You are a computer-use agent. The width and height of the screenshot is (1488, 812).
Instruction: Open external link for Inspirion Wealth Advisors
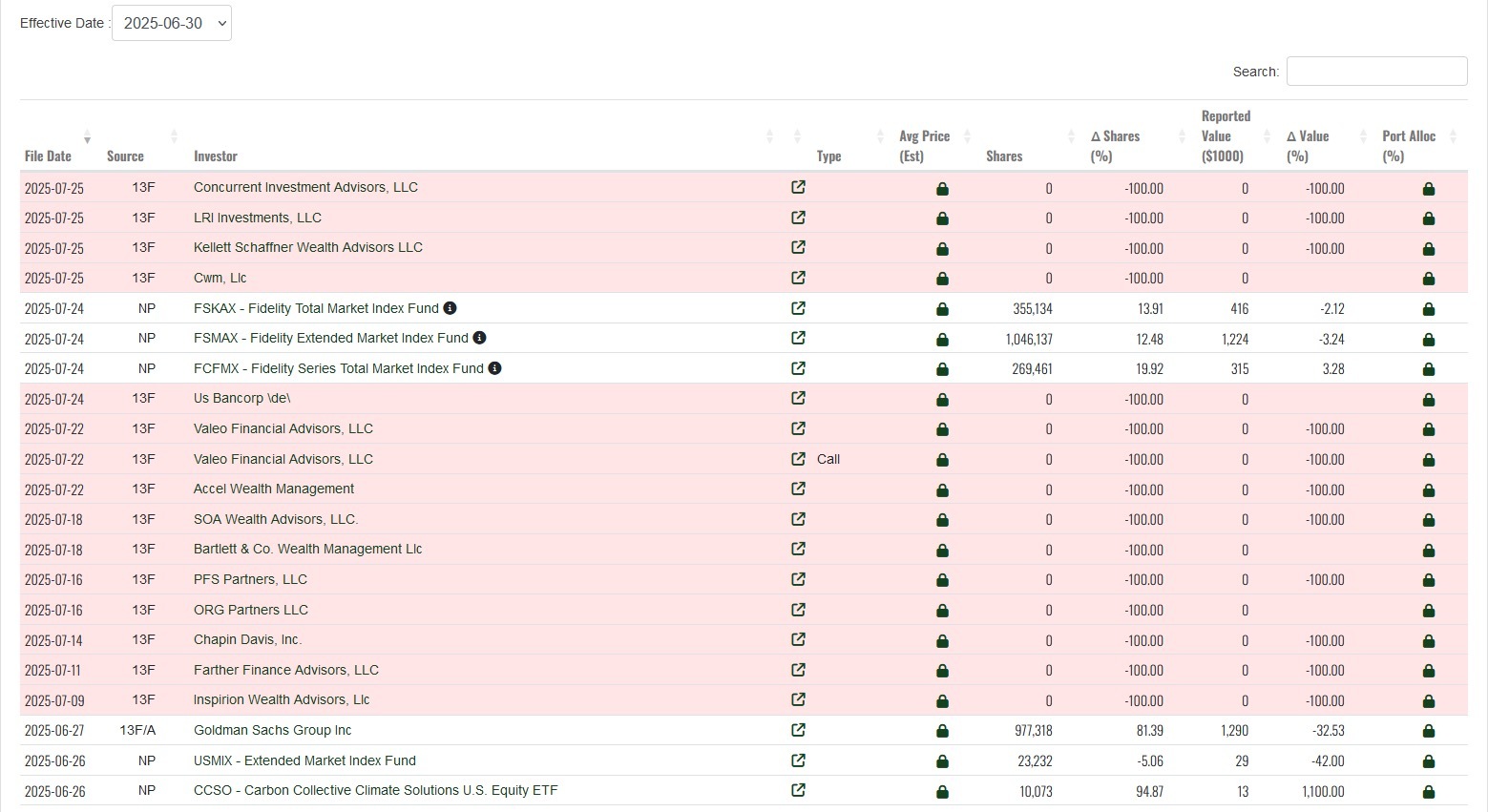coord(798,699)
